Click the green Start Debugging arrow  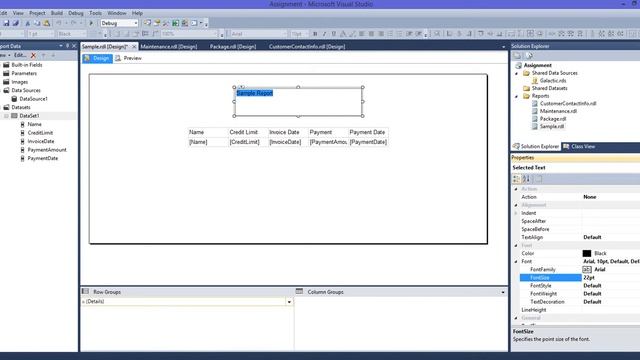coord(91,23)
